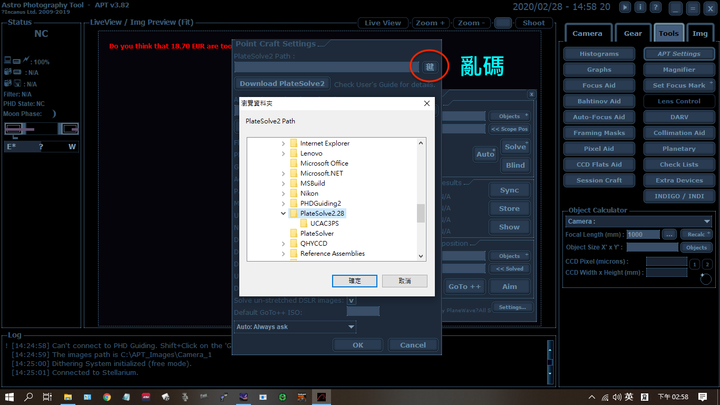Click the PlateSolve2 Path text field
The image size is (720, 405).
pyautogui.click(x=326, y=67)
